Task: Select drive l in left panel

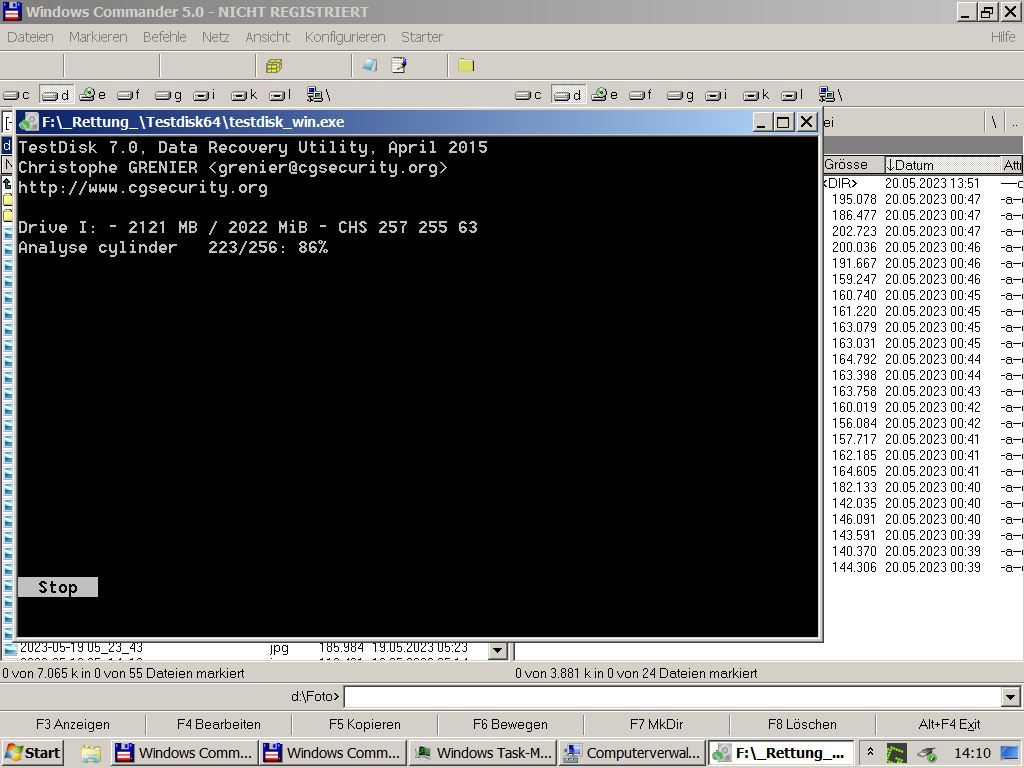Action: pos(281,95)
